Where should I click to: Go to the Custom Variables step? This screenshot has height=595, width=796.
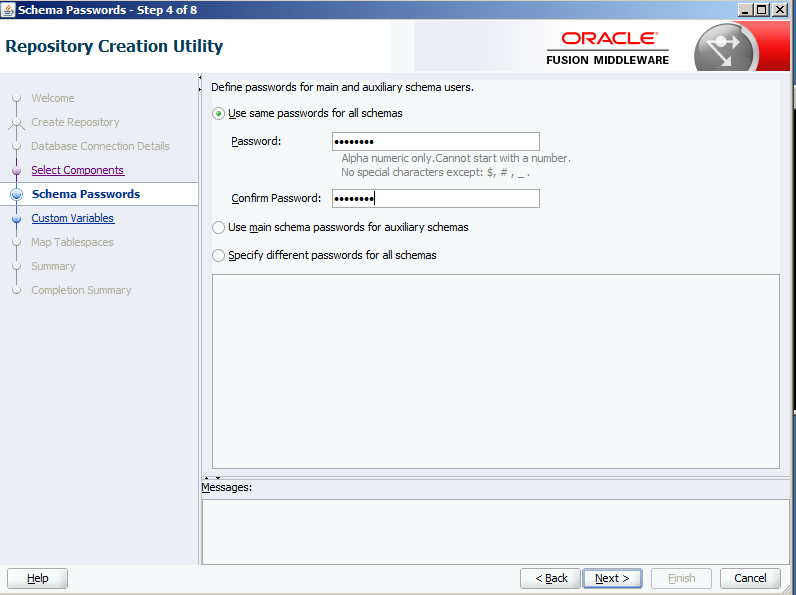pos(72,219)
